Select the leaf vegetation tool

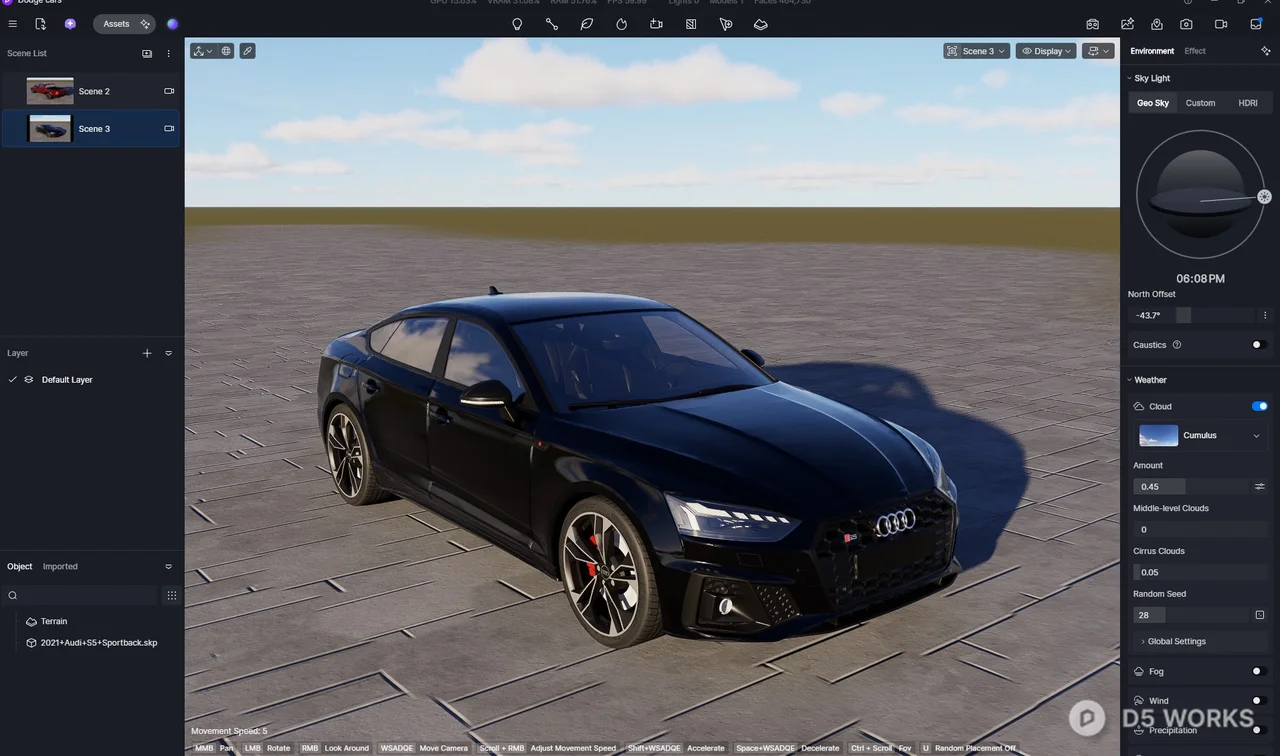pos(587,24)
